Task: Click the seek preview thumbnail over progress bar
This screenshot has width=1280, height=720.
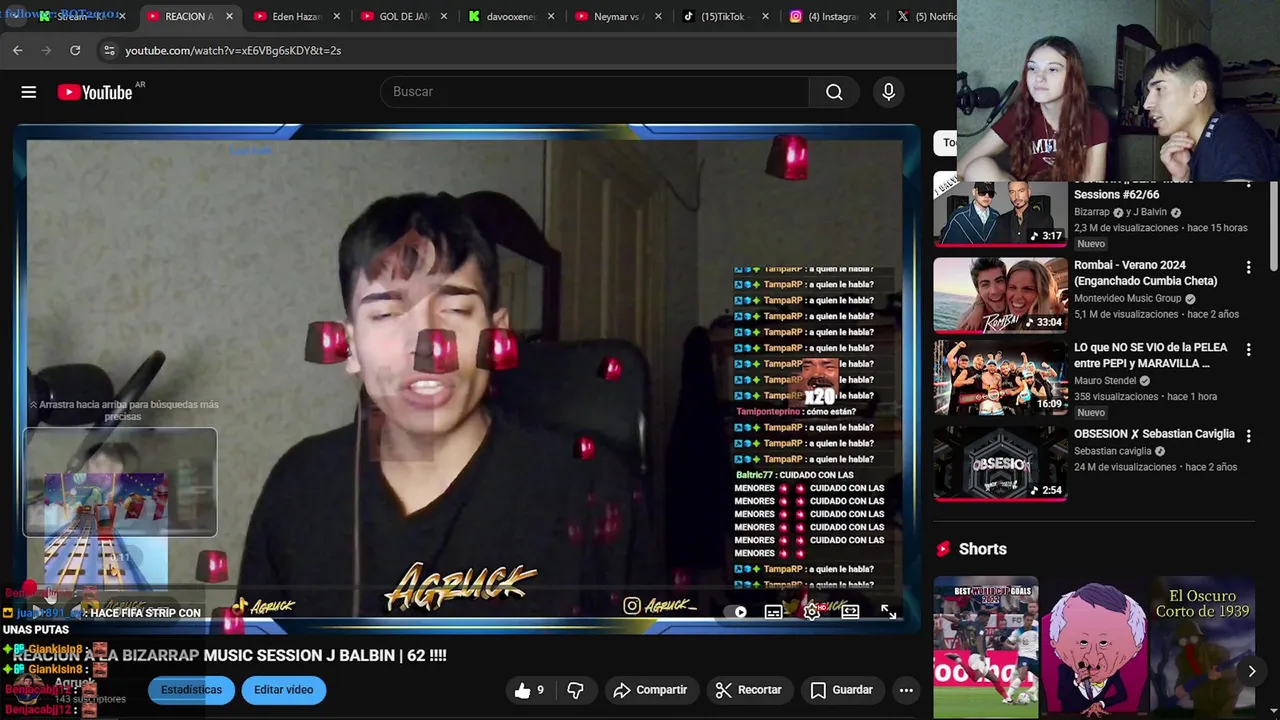Action: tap(120, 483)
